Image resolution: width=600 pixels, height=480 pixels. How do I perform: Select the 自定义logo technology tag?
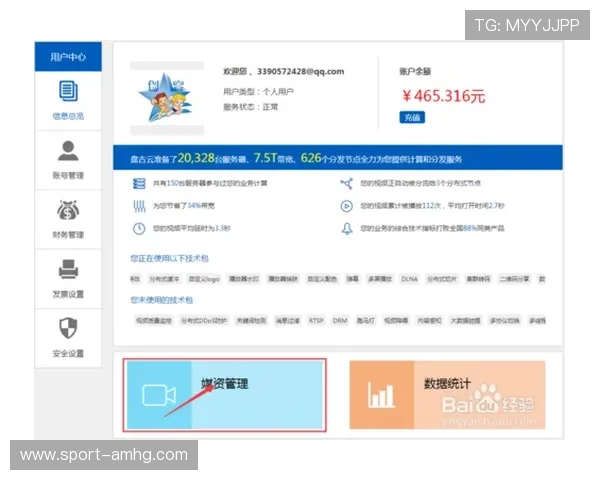click(204, 279)
